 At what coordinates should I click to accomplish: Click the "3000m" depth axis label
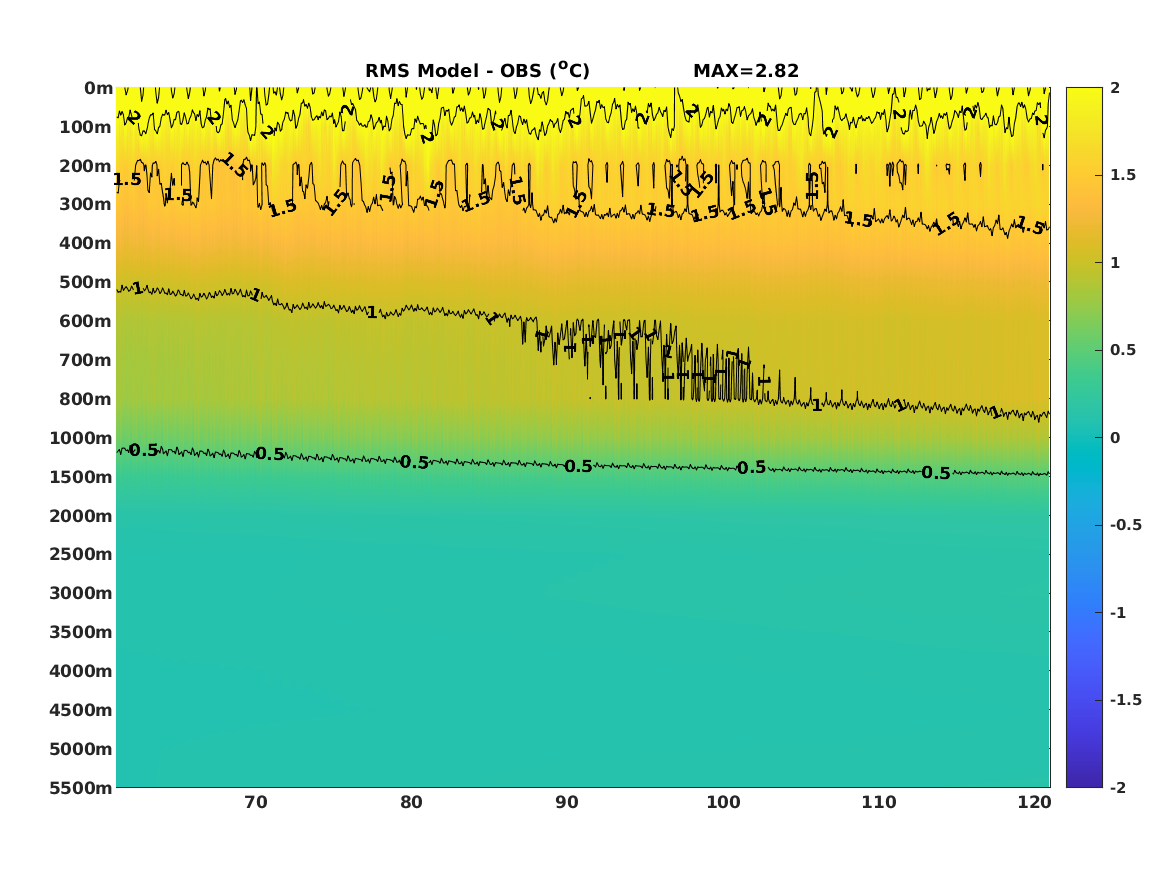81,593
